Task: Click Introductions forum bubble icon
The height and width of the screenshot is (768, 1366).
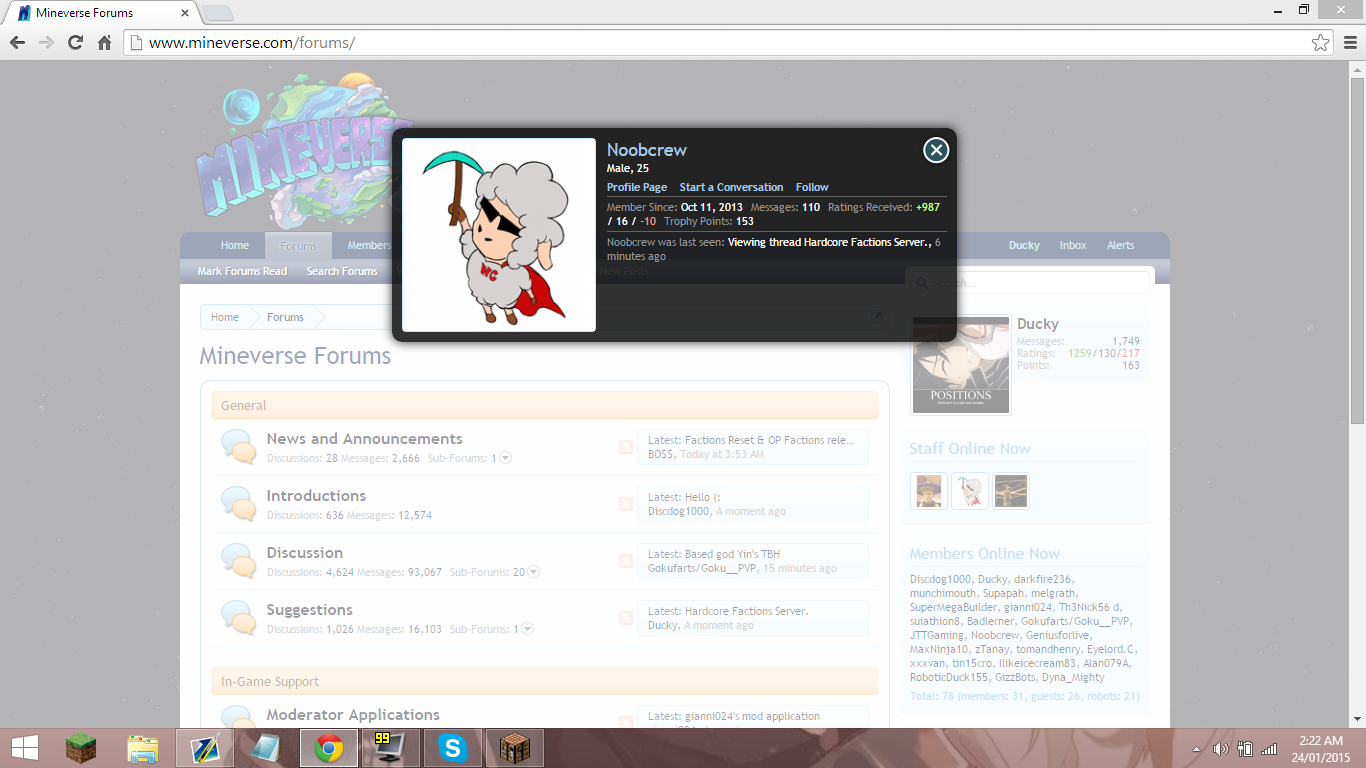Action: point(238,504)
